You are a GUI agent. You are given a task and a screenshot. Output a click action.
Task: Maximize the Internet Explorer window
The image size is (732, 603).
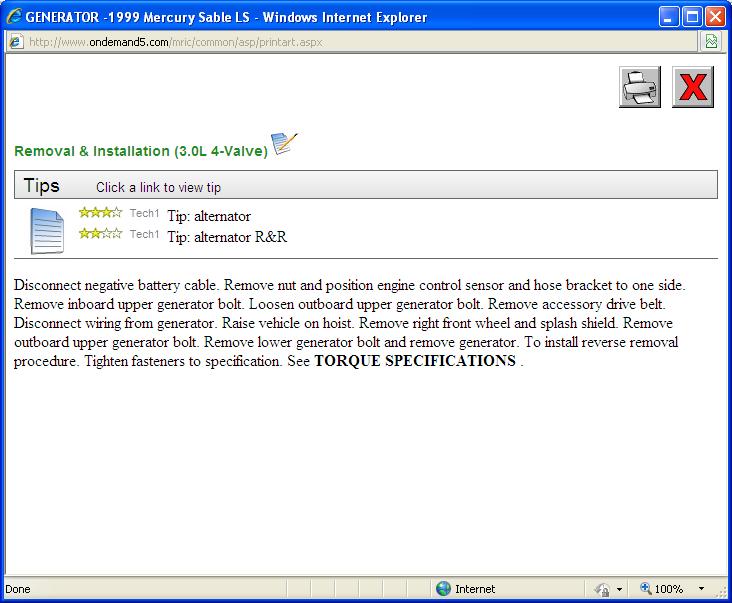point(692,17)
